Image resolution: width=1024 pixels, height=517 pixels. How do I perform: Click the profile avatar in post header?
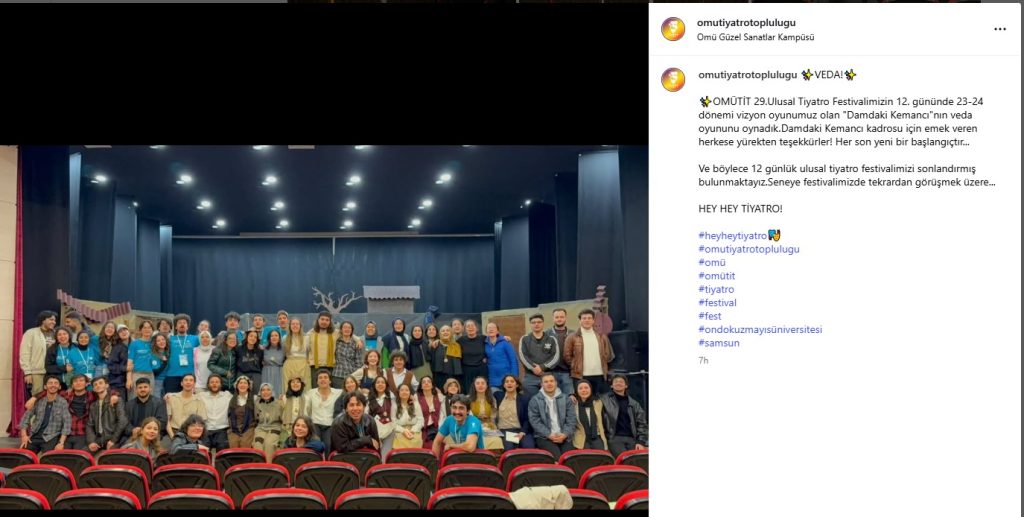coord(673,29)
